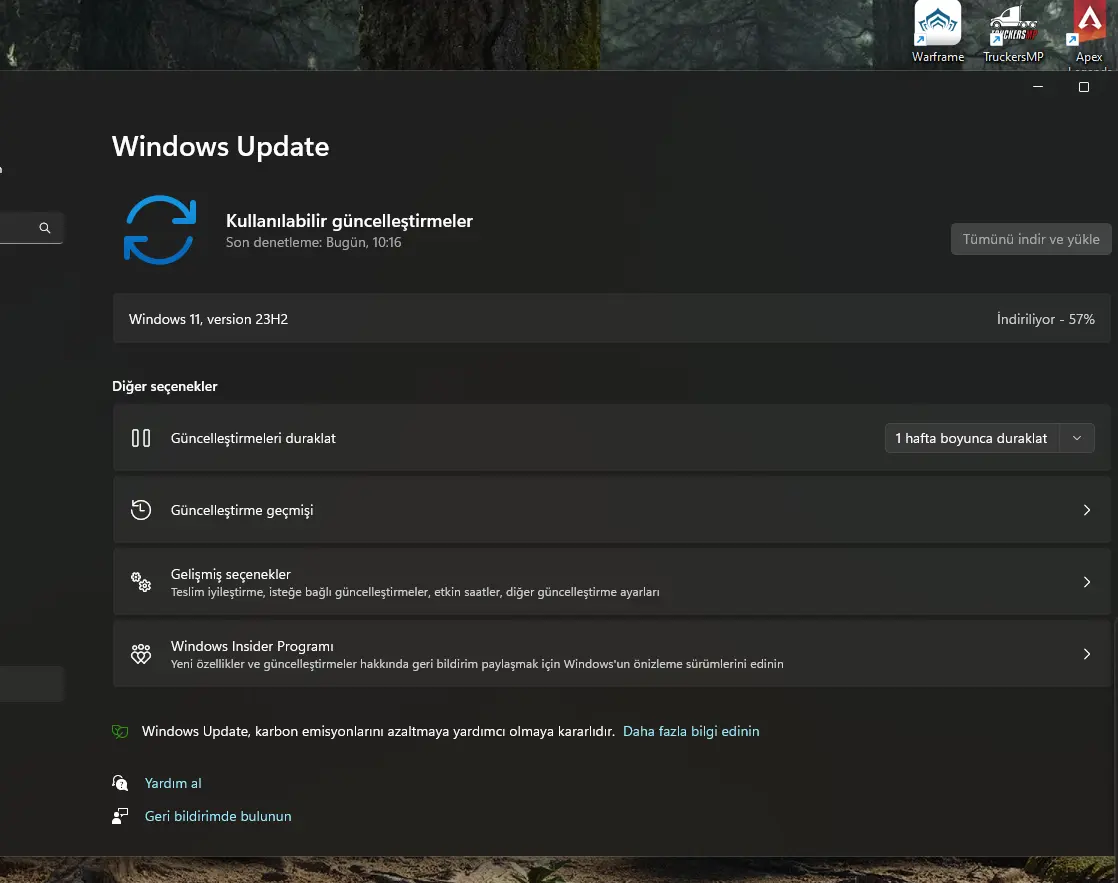Click the 1 hafta boyunca duraklat button
Screen dimensions: 1118x883
click(x=972, y=438)
